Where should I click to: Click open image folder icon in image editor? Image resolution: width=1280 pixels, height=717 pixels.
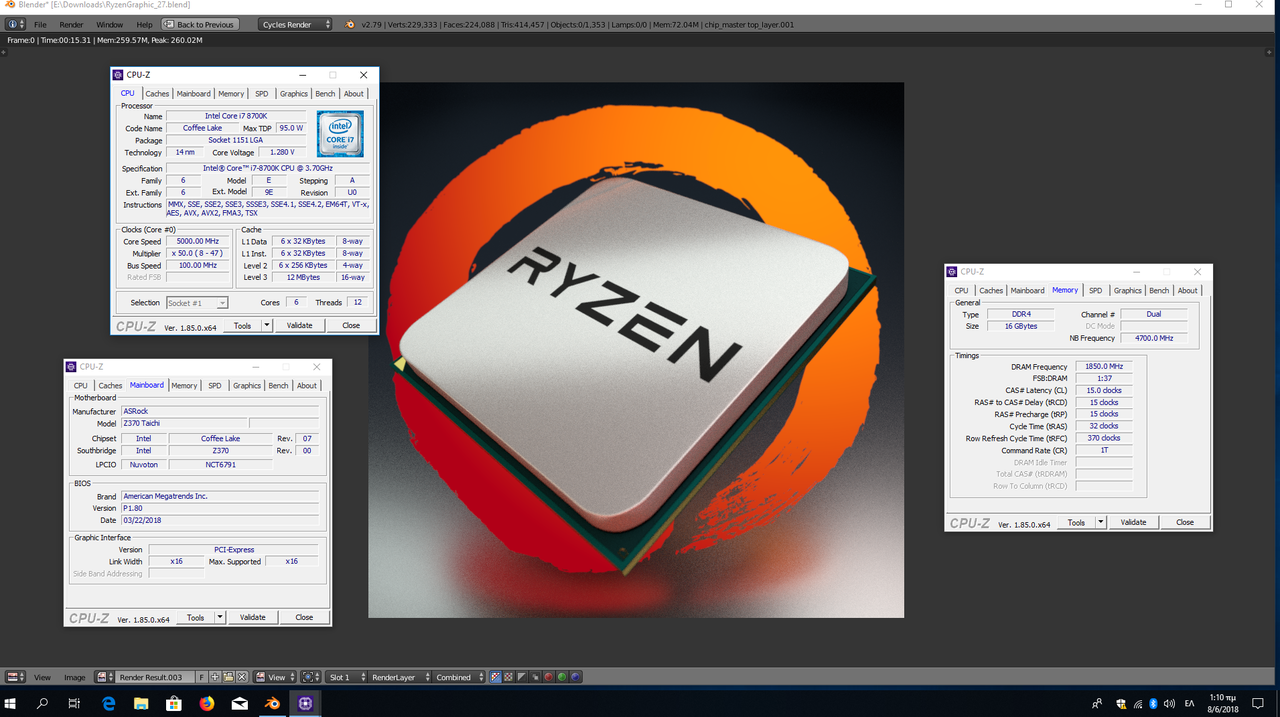tap(228, 677)
